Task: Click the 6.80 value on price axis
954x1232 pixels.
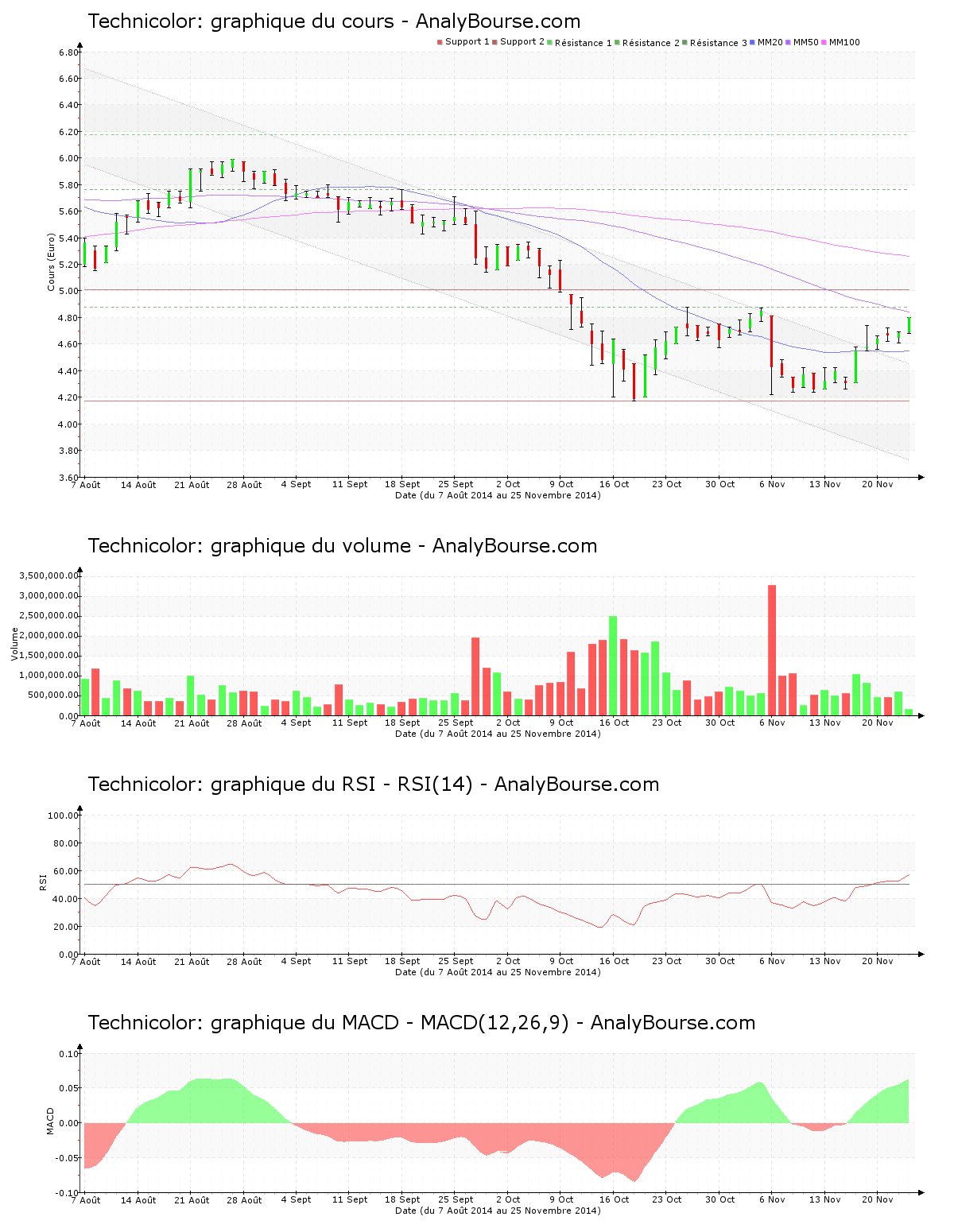Action: [x=68, y=52]
